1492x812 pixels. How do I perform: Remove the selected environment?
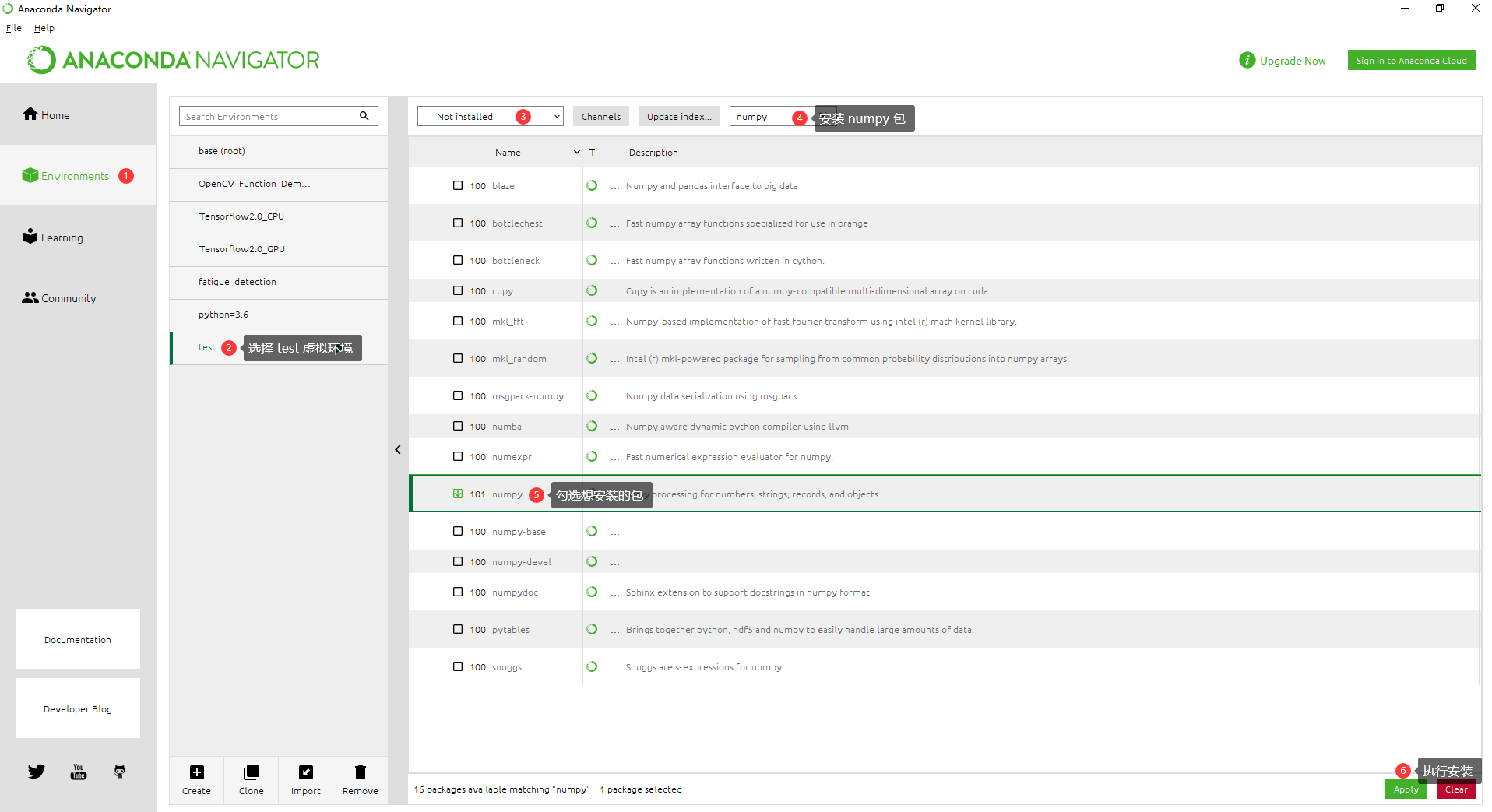pyautogui.click(x=360, y=779)
